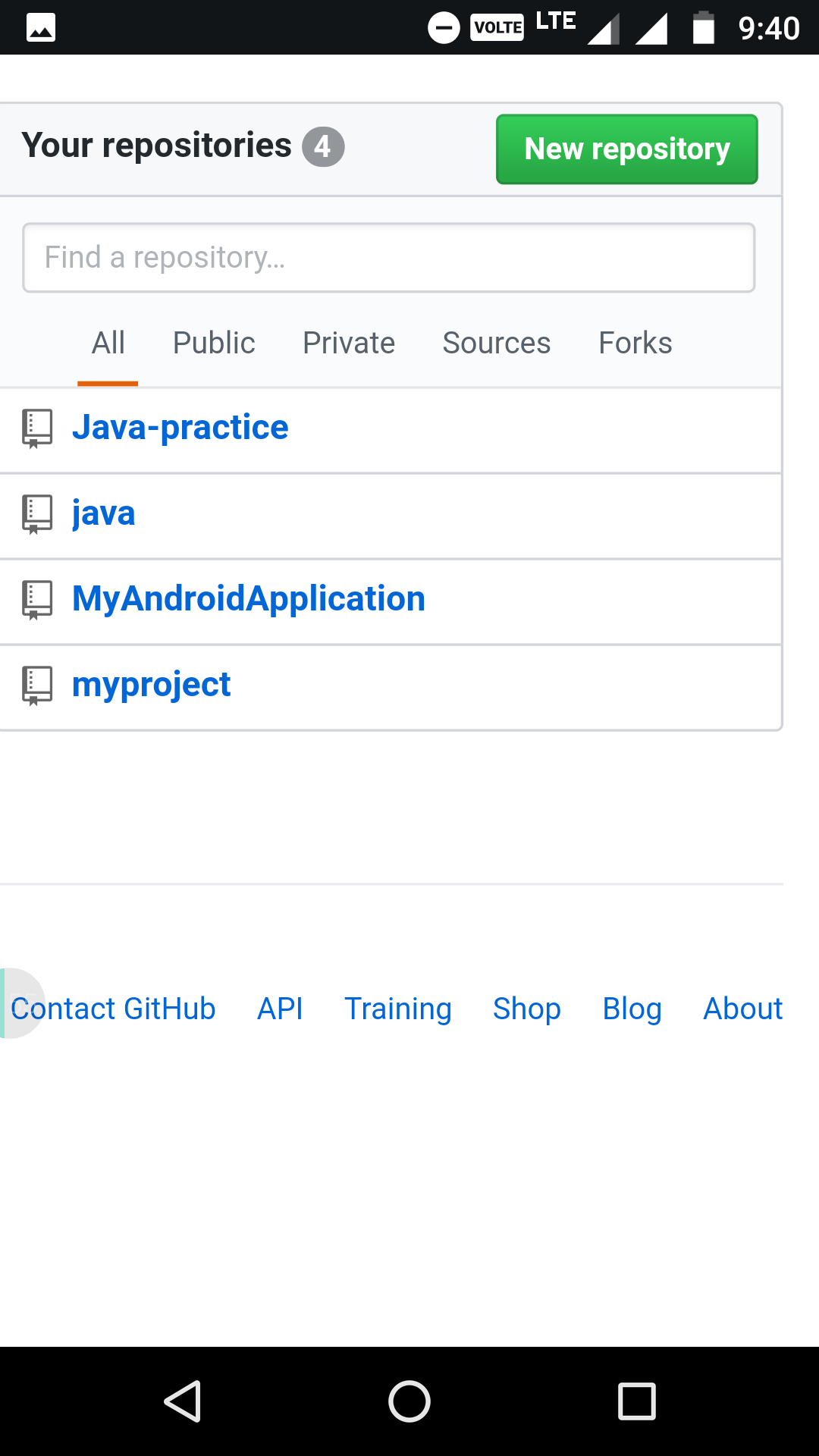Open the MyAndroidApplication repository
The height and width of the screenshot is (1456, 819).
(x=249, y=599)
